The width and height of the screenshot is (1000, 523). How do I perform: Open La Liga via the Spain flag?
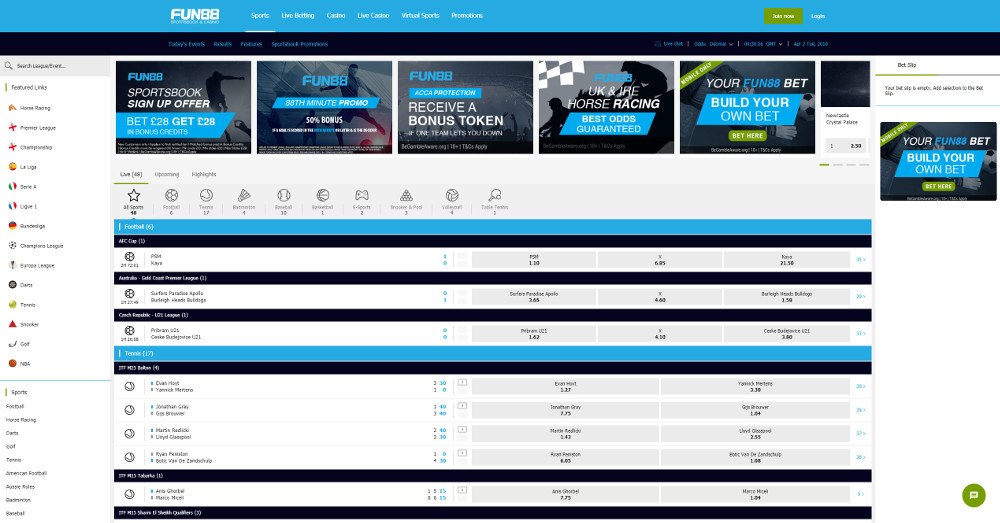pos(12,166)
